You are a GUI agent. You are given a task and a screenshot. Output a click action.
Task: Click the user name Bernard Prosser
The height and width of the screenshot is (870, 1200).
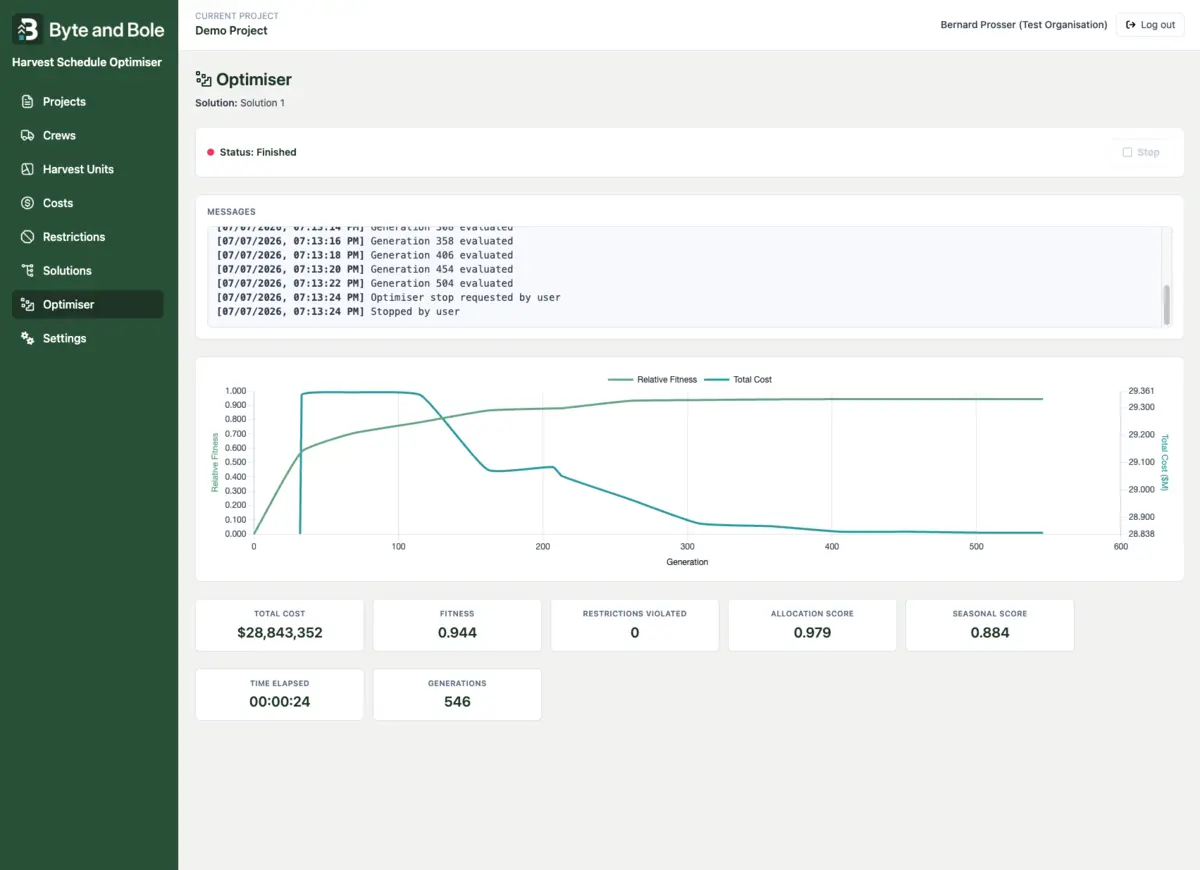(1024, 25)
